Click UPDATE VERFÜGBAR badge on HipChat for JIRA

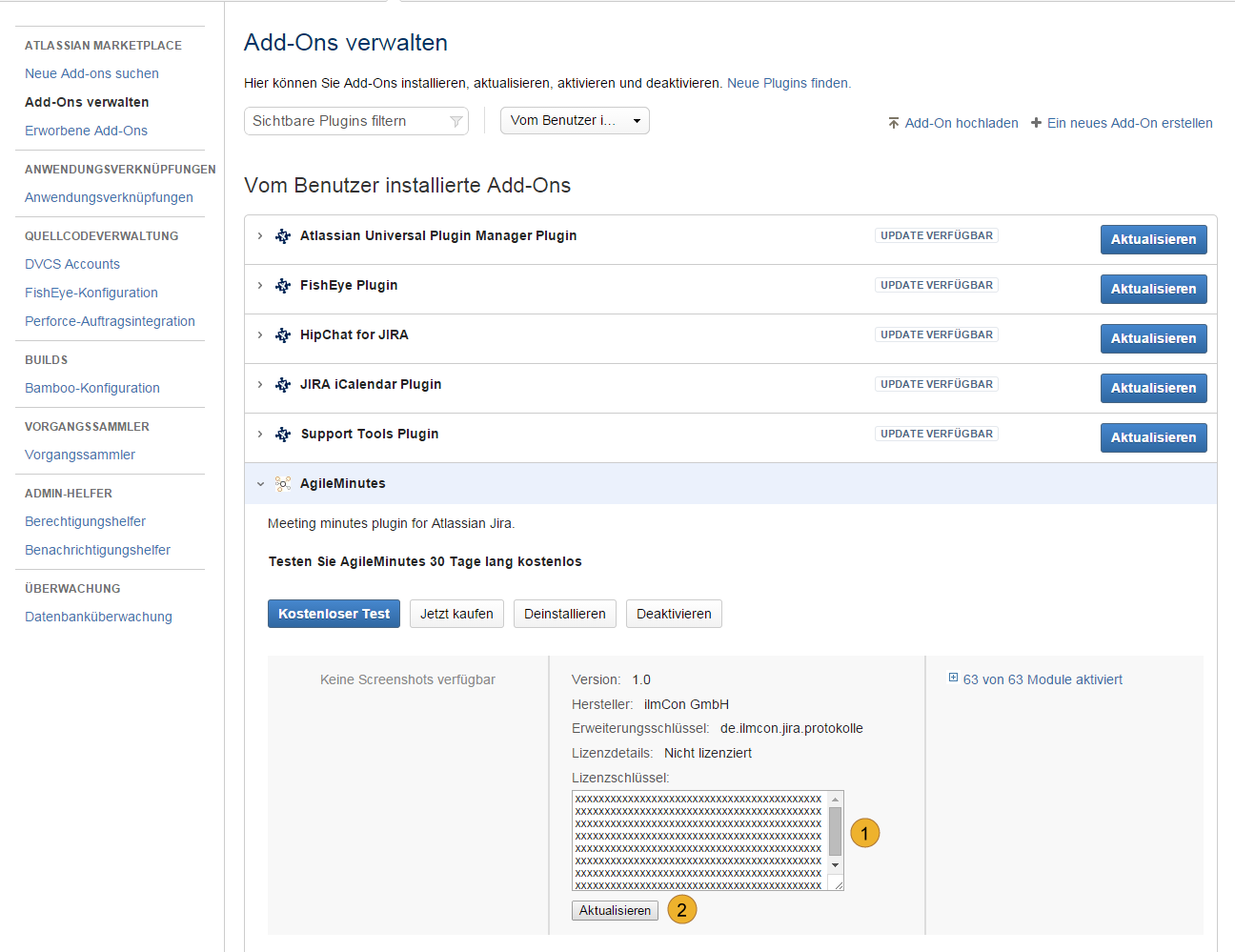936,334
